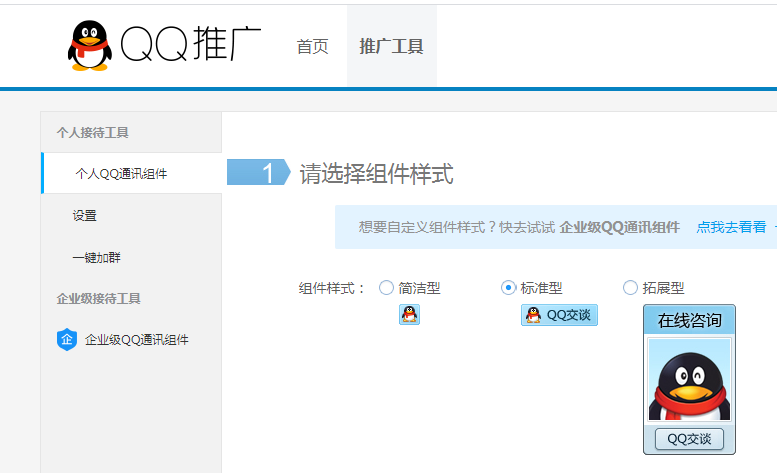Viewport: 777px width, 473px height.
Task: Click the large penguin image in 在线咨询 widget
Action: point(689,380)
